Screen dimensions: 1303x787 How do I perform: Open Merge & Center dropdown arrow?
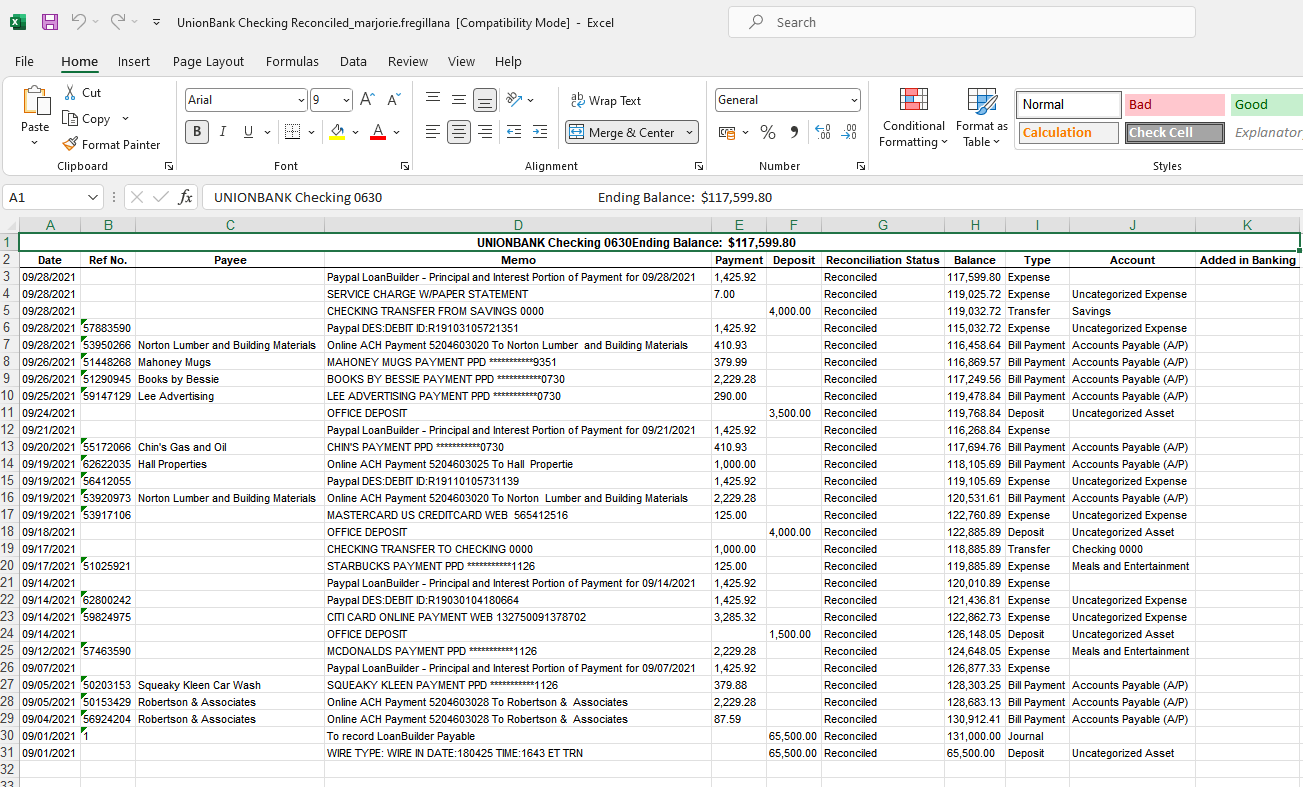point(690,132)
